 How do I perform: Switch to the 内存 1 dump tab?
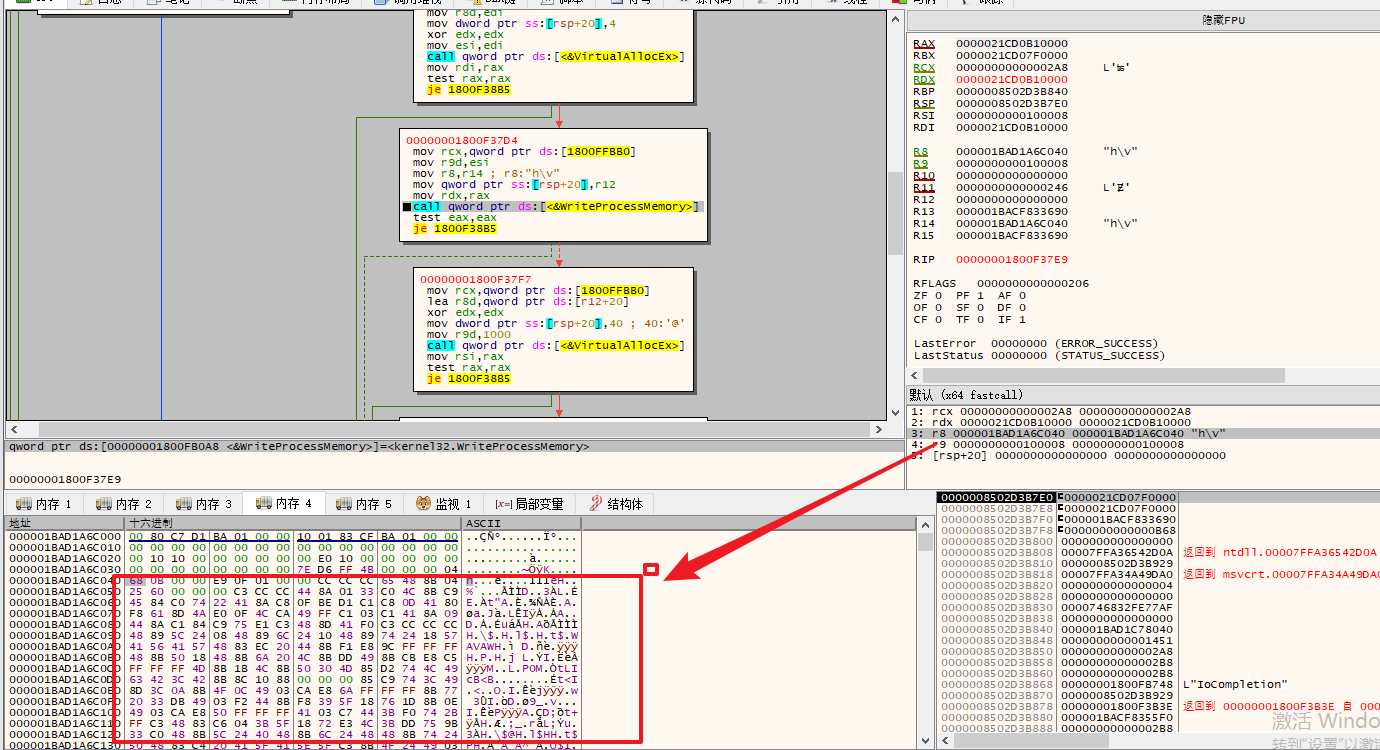(45, 504)
